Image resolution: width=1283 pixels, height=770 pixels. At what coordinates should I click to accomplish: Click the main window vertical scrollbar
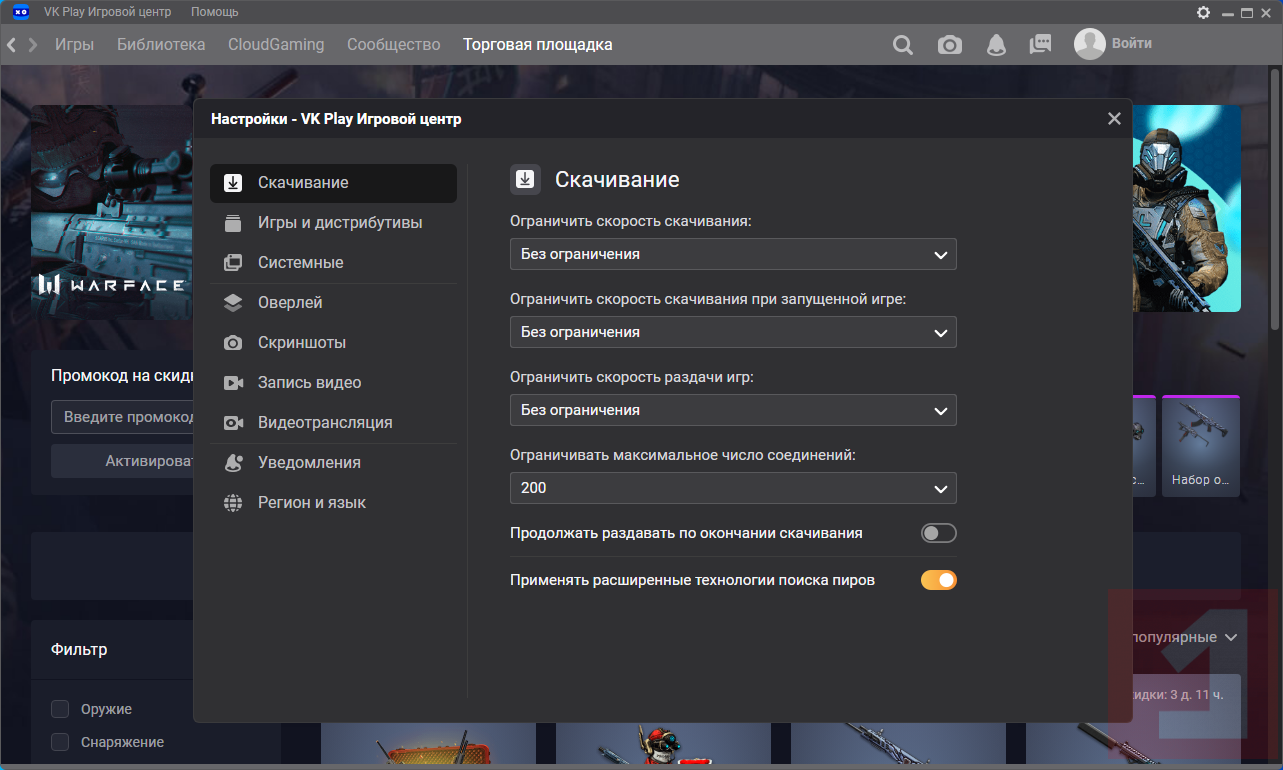coord(1276,200)
